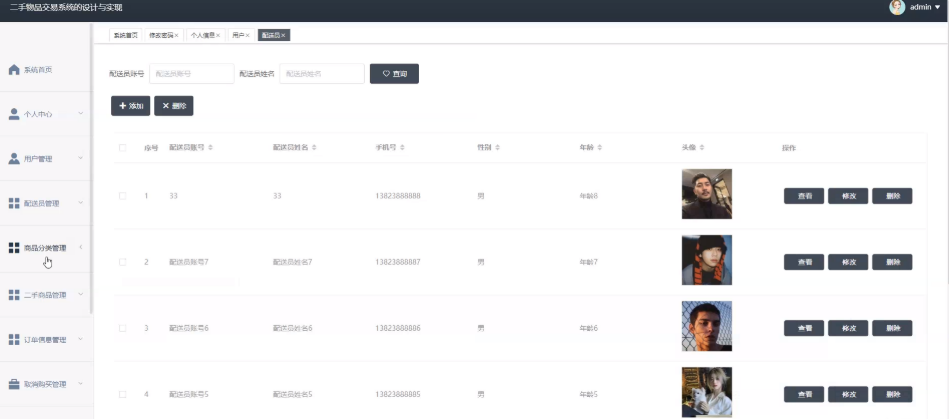Expand 用户管理 menu chevron
The height and width of the screenshot is (419, 949).
(80, 158)
